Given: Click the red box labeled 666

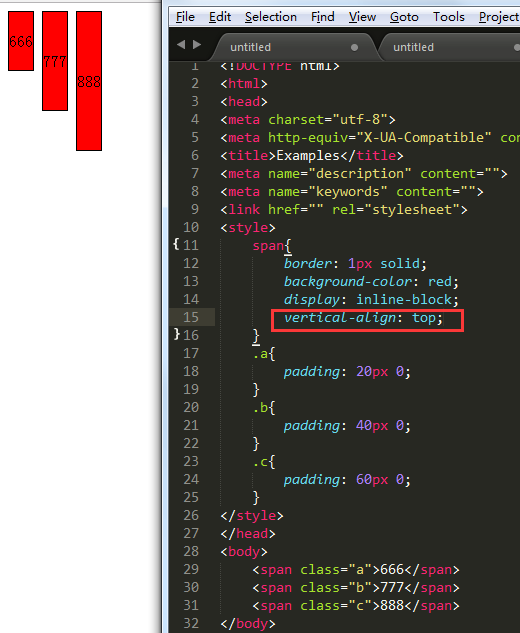Looking at the screenshot, I should click(x=21, y=41).
